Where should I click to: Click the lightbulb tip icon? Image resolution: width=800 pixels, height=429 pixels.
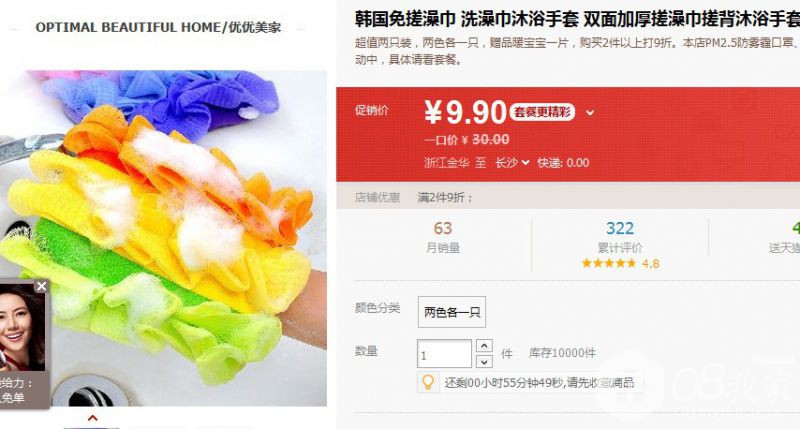point(429,382)
